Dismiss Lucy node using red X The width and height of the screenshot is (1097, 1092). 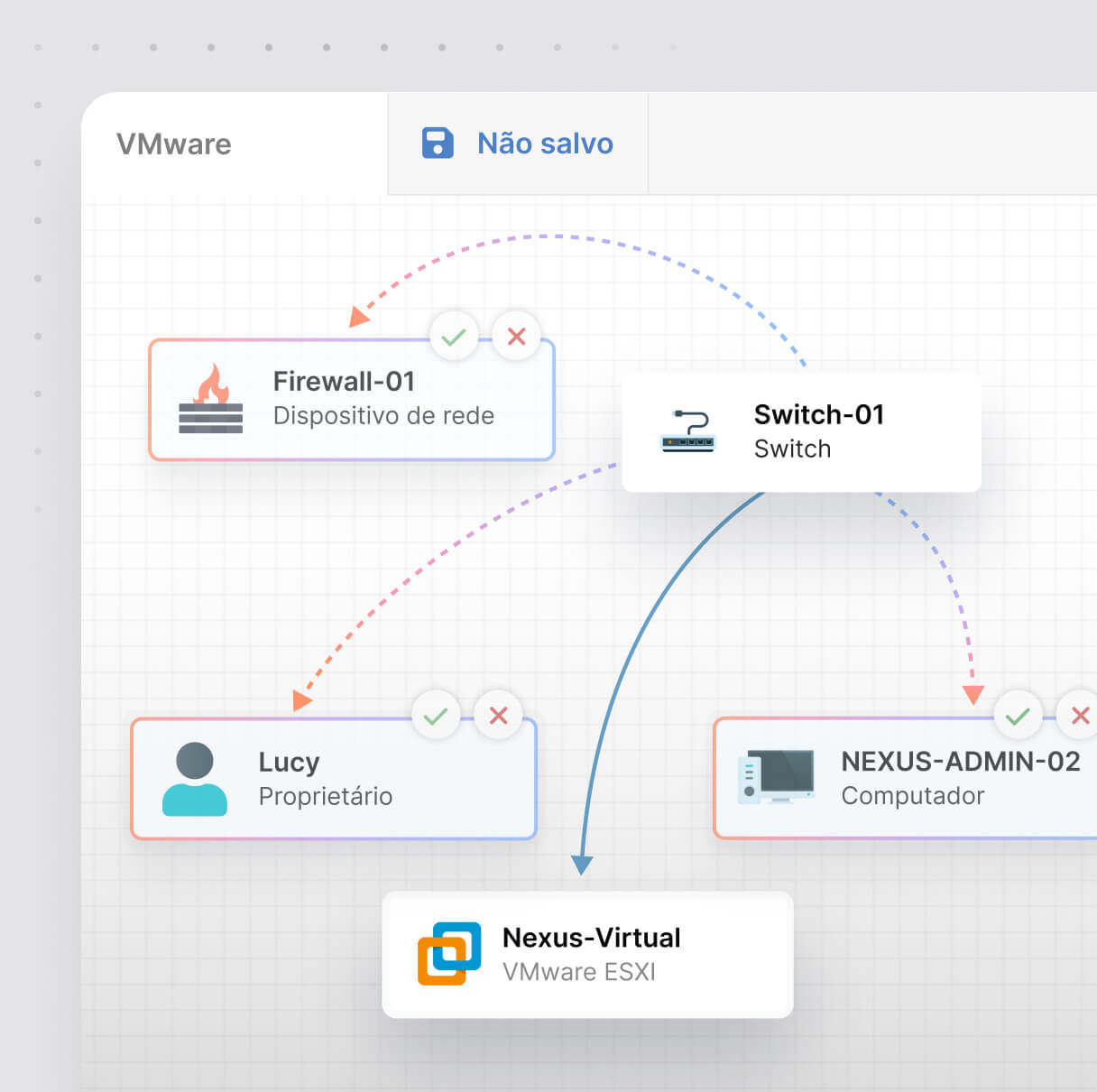click(498, 716)
